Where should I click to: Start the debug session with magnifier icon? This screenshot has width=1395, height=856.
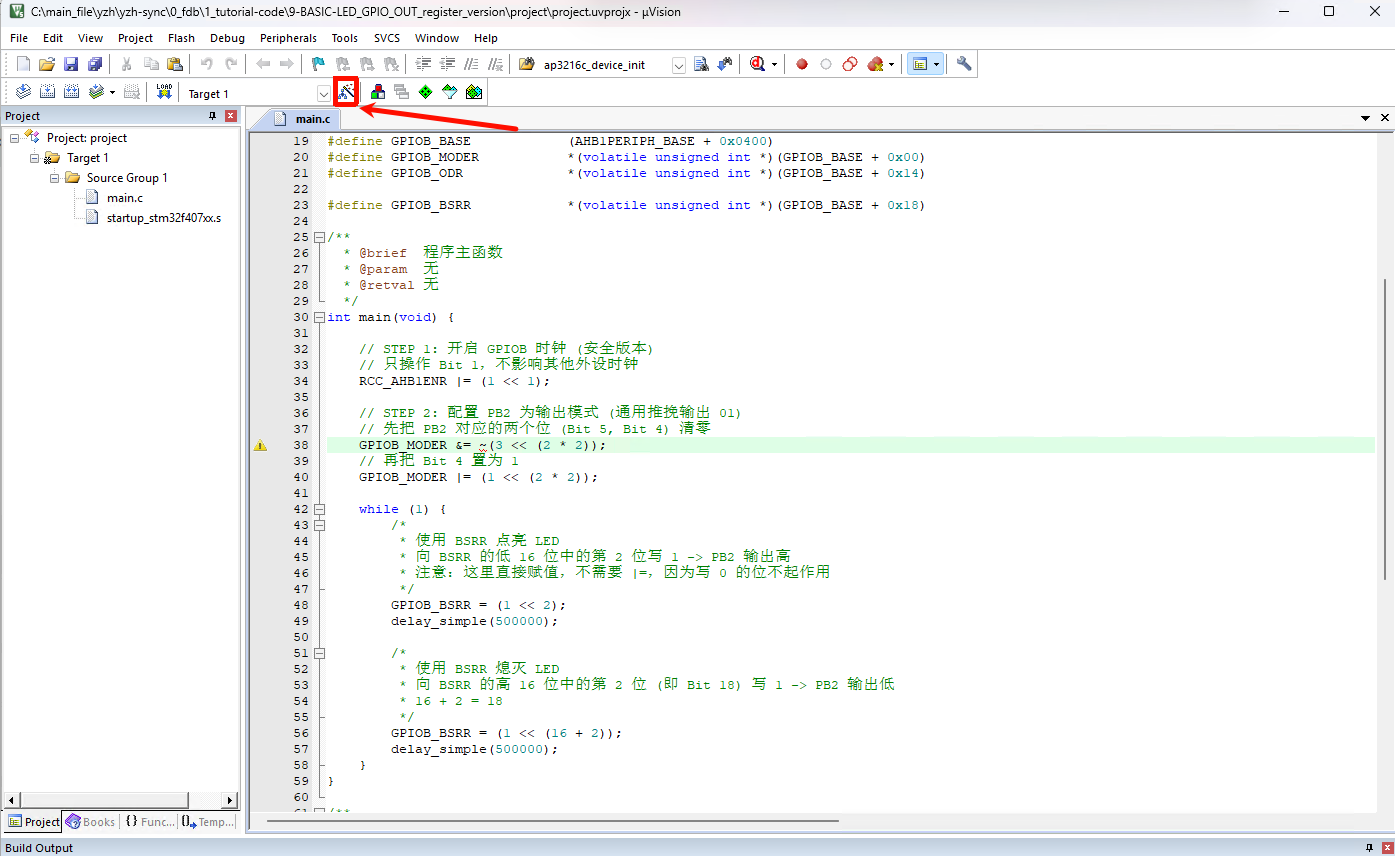pos(757,64)
